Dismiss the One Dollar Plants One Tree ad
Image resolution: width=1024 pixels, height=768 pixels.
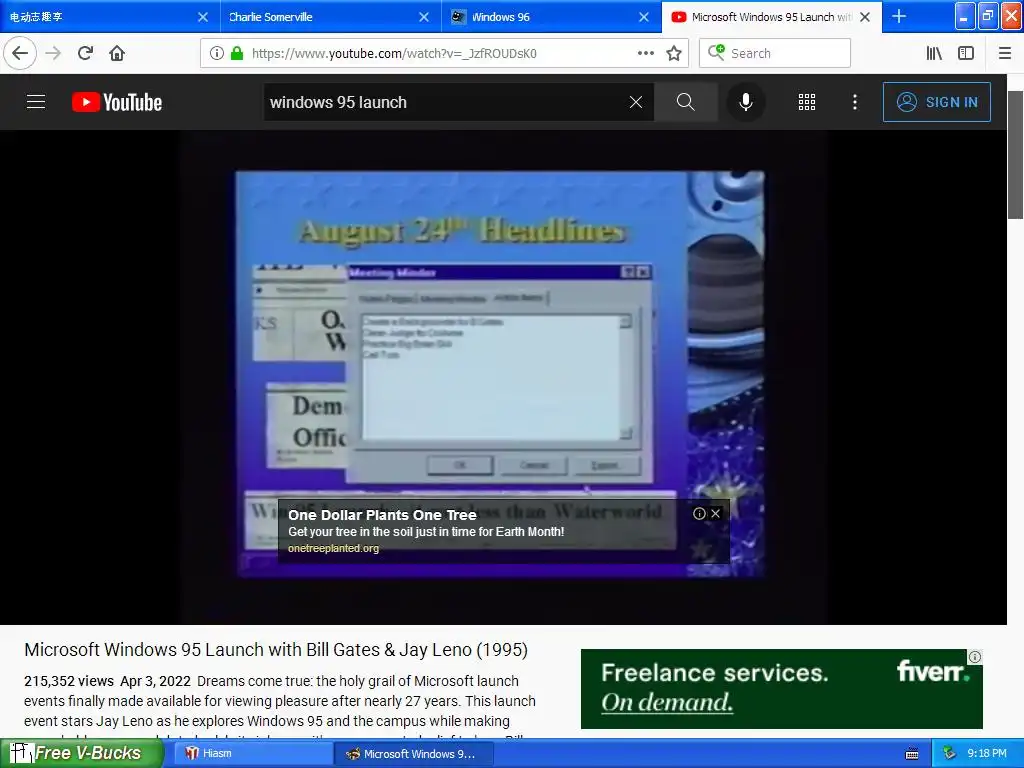pos(716,513)
